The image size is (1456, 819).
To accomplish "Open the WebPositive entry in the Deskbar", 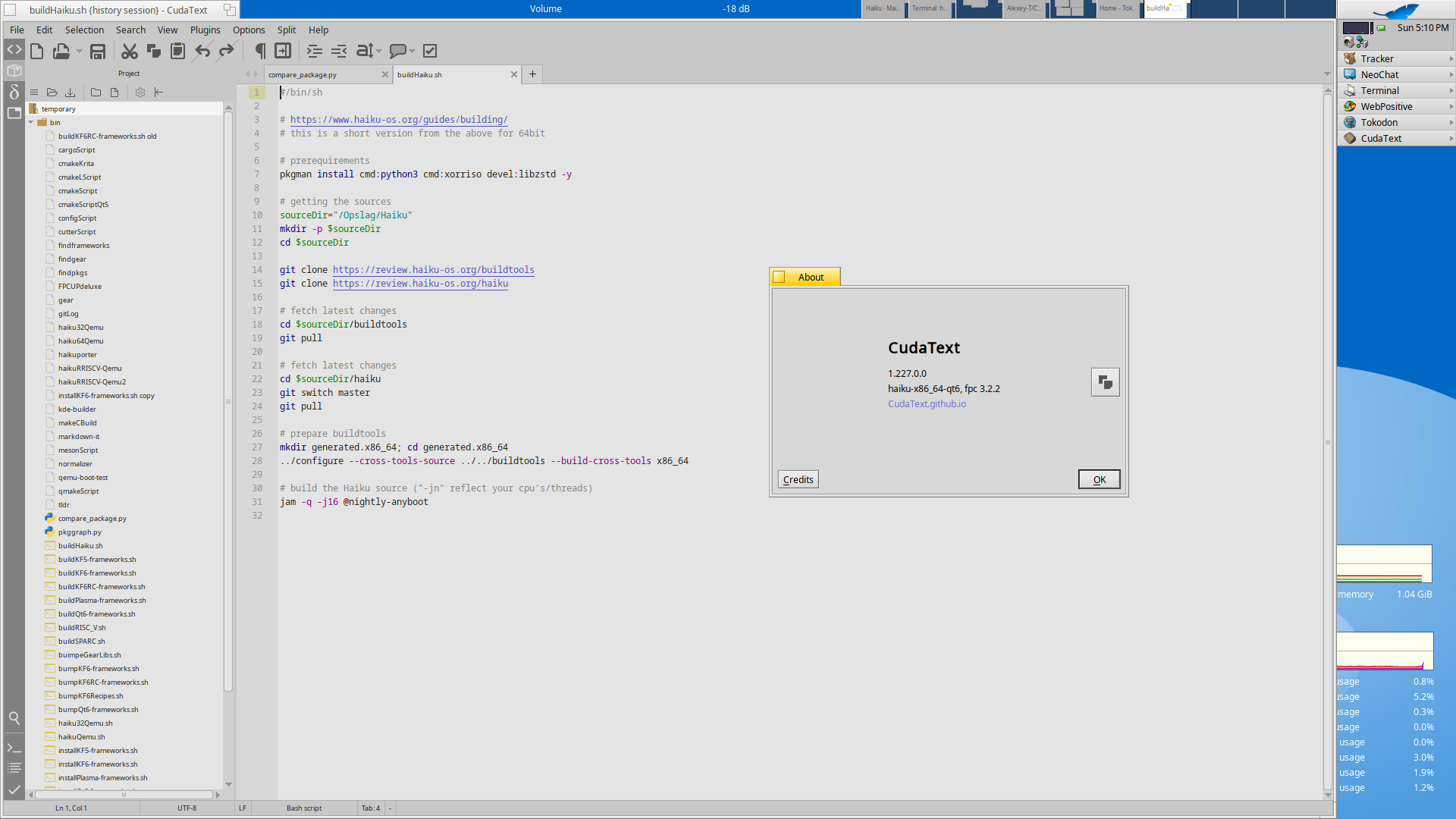I will pyautogui.click(x=1396, y=106).
